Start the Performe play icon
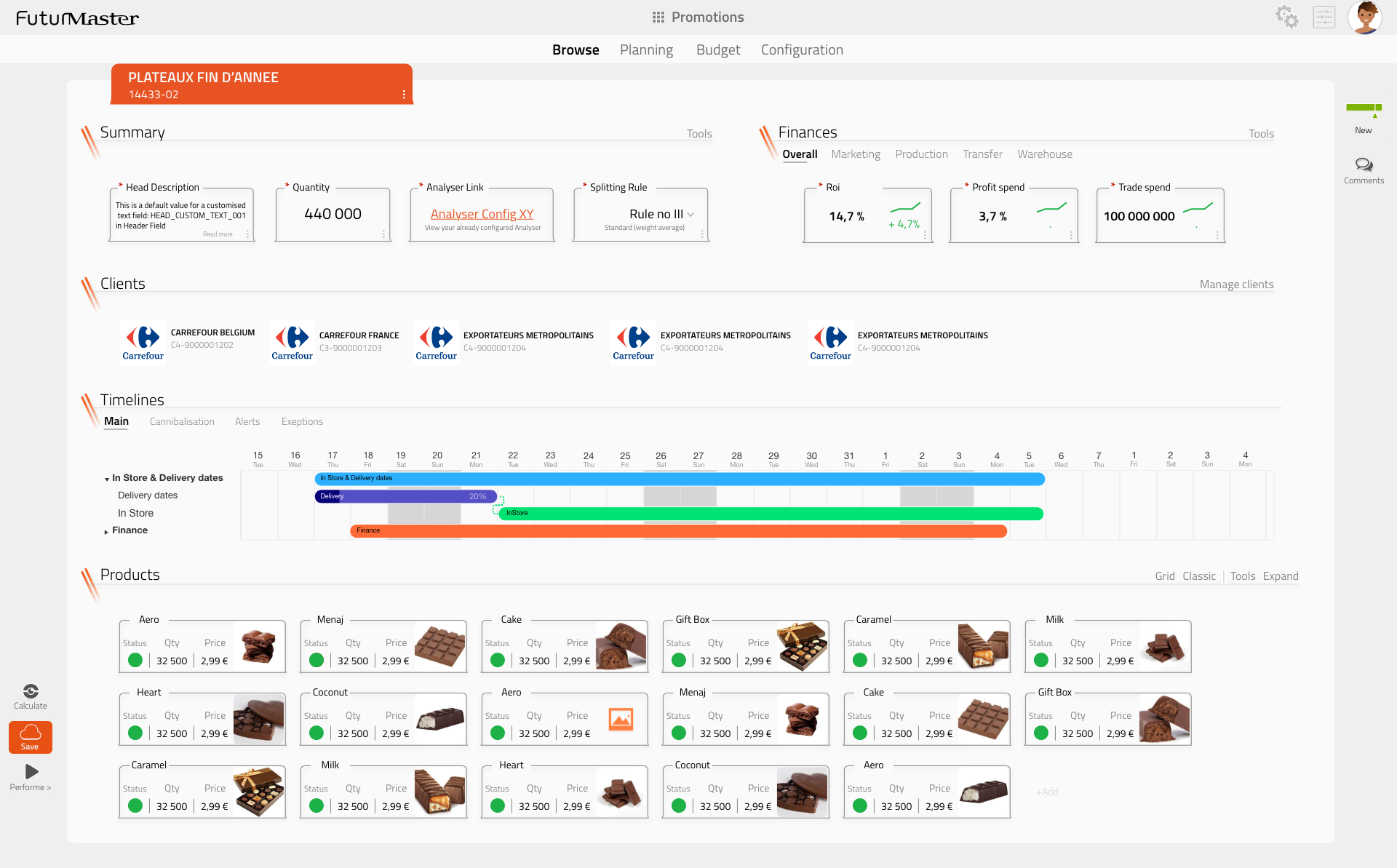The image size is (1397, 868). (30, 771)
